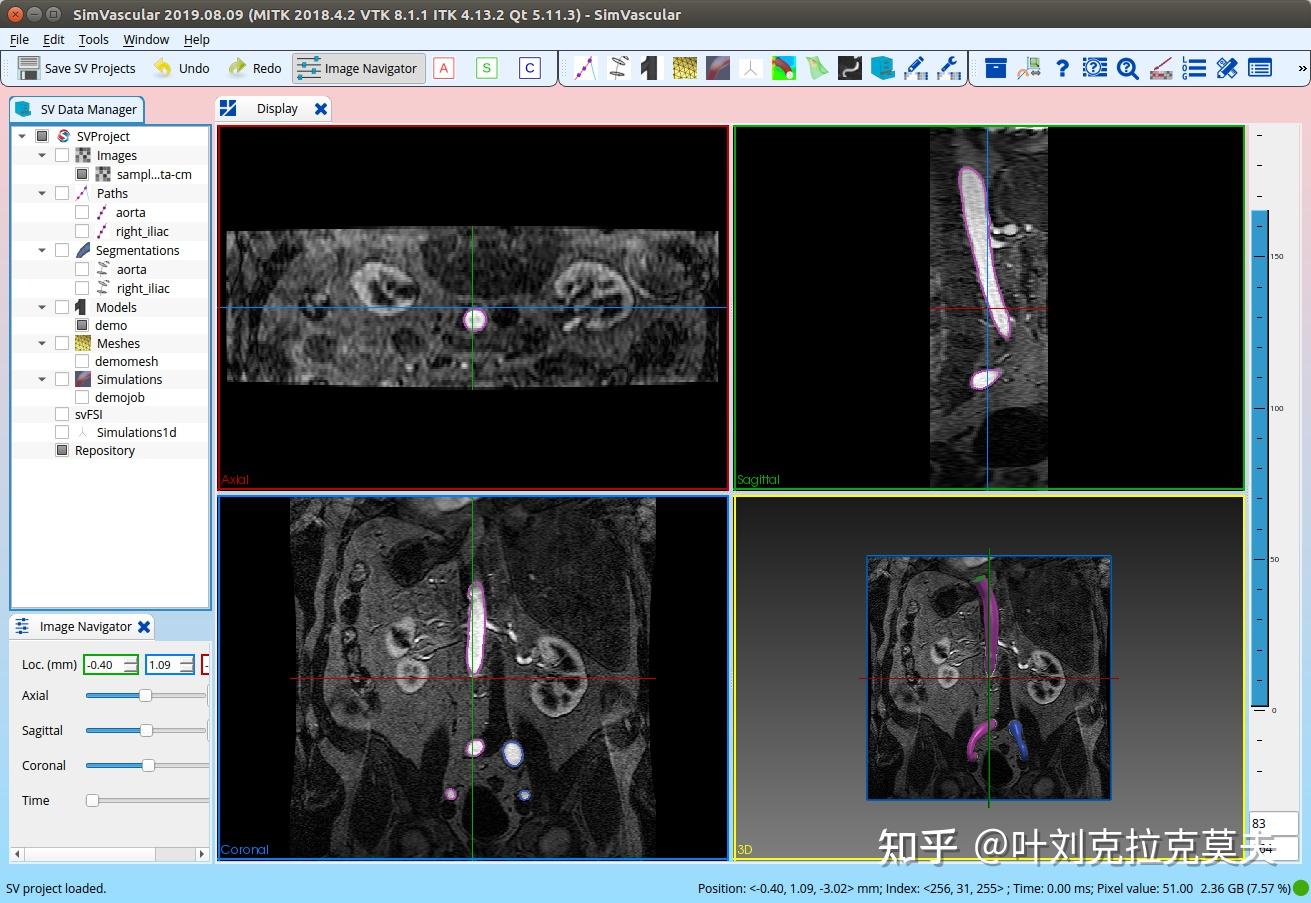Open the Modeling tool icon
The height and width of the screenshot is (903, 1311).
651,68
